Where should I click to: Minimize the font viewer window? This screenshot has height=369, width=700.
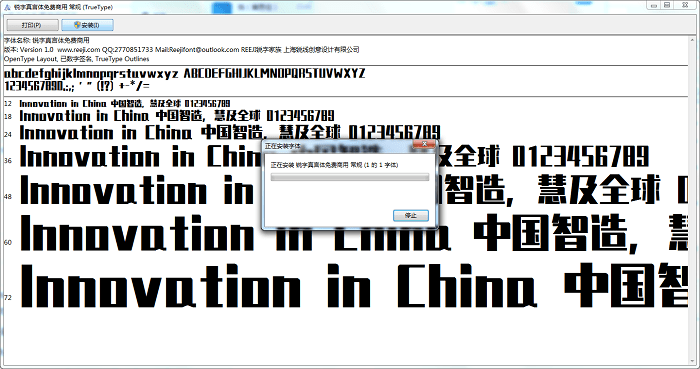[x=654, y=5]
